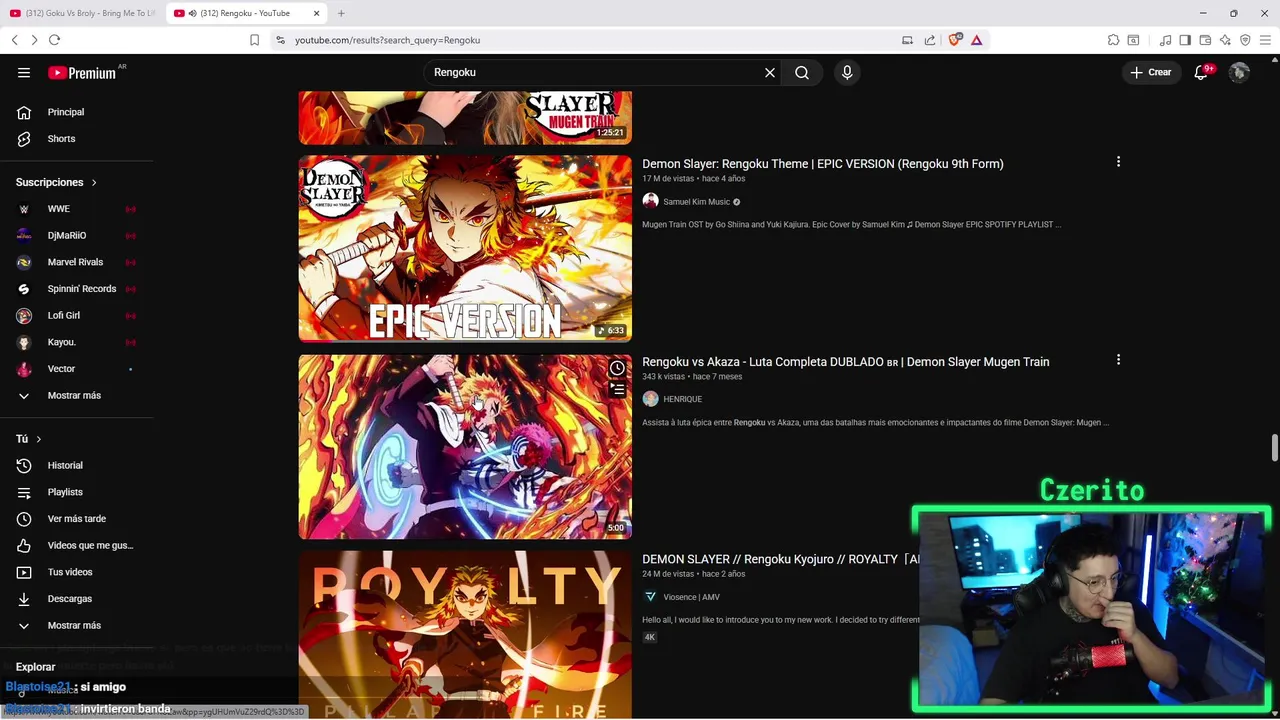This screenshot has height=720, width=1280.
Task: Open the browser main menu
Action: [x=1265, y=40]
